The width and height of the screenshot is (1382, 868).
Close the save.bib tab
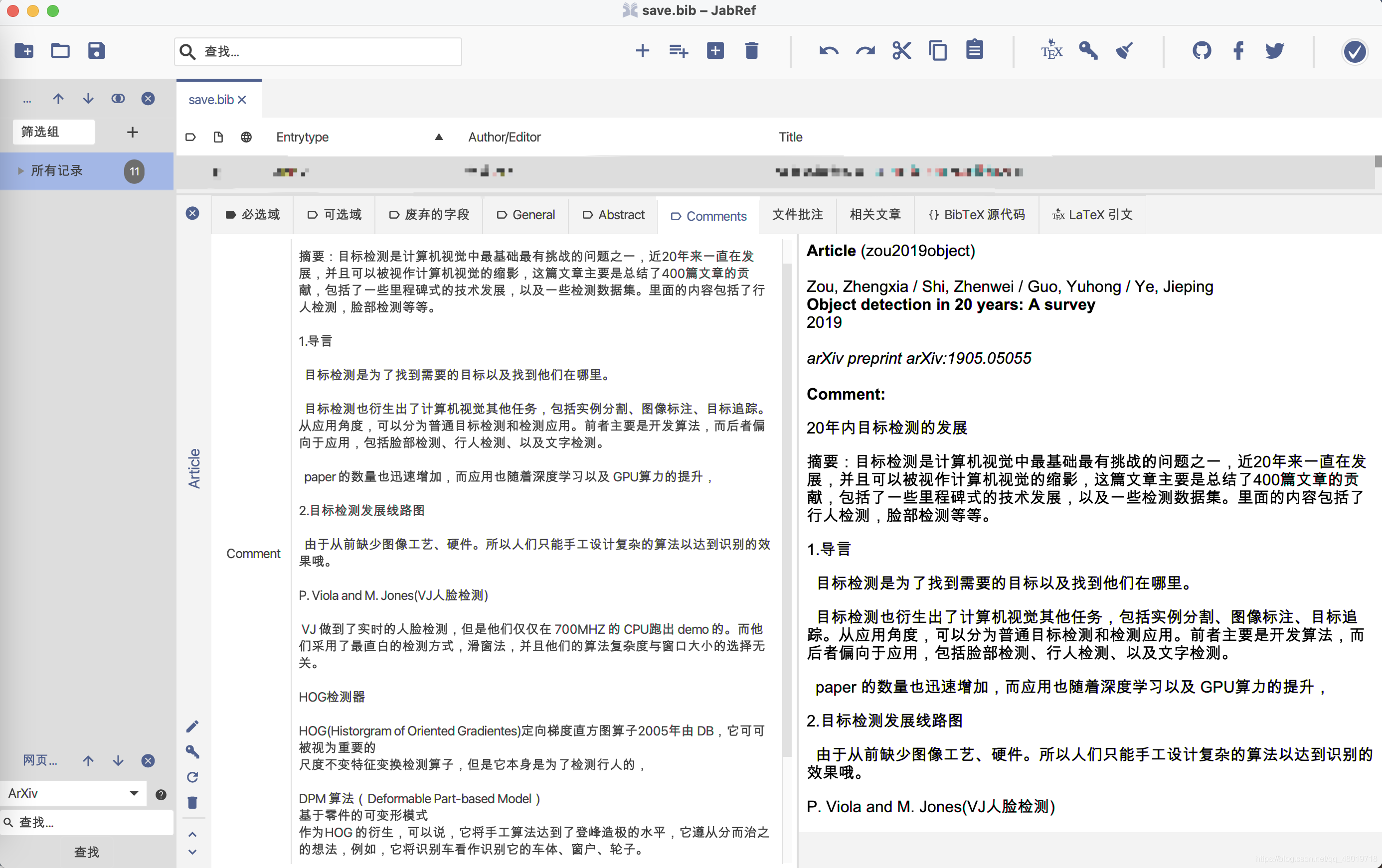[242, 100]
